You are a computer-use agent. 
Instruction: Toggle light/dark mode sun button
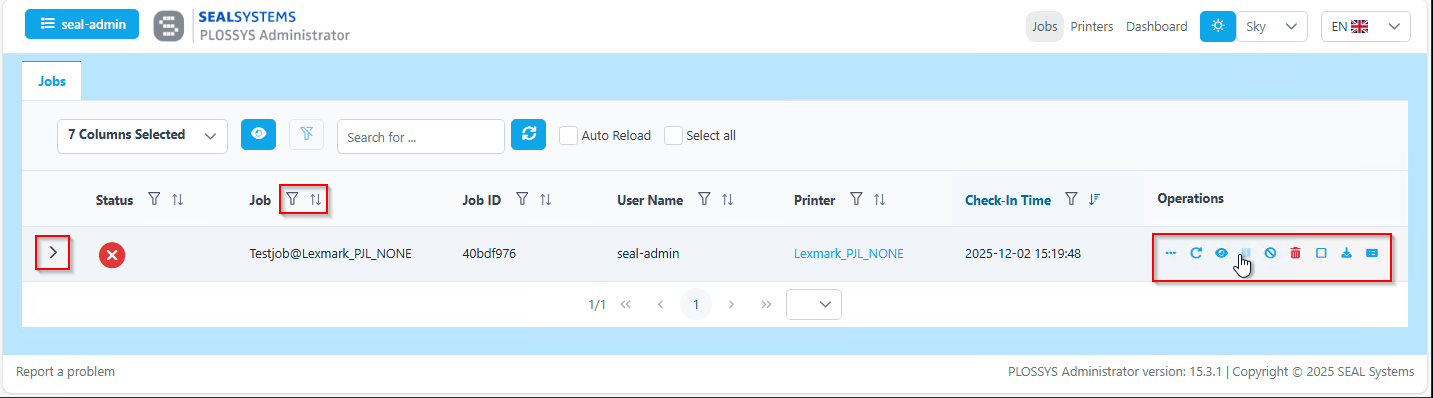coord(1217,26)
